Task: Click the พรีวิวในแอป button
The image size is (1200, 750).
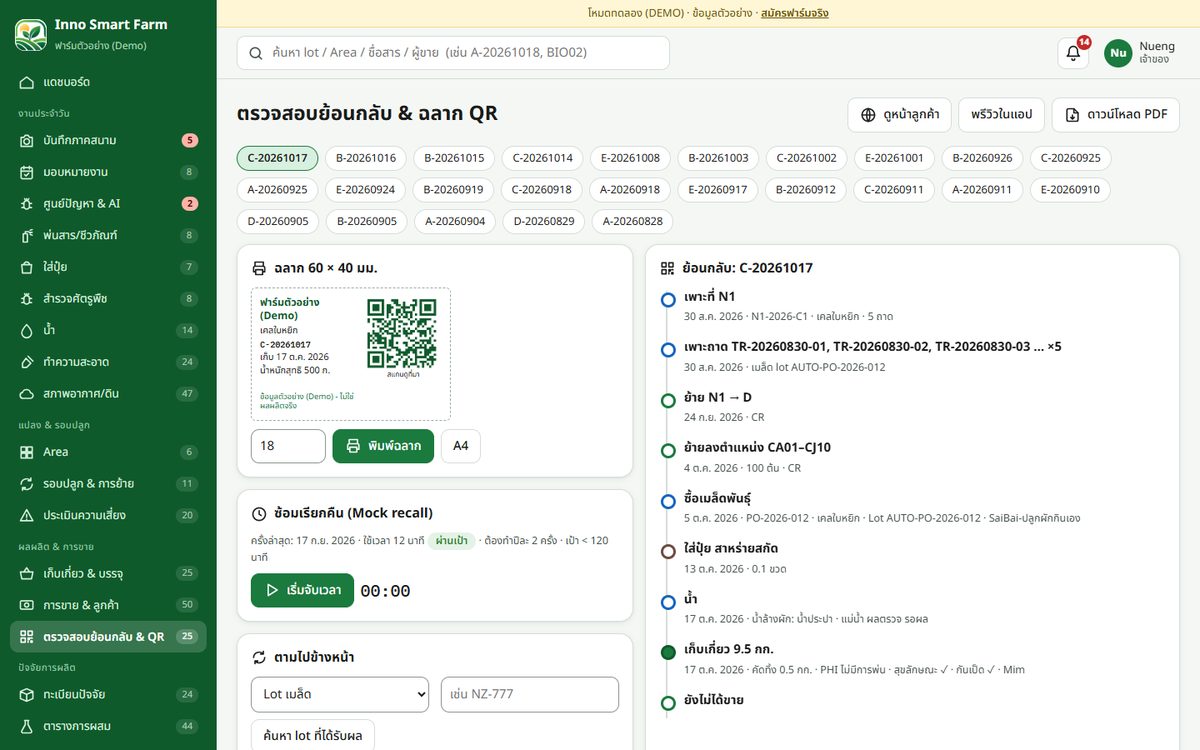Action: point(1001,115)
